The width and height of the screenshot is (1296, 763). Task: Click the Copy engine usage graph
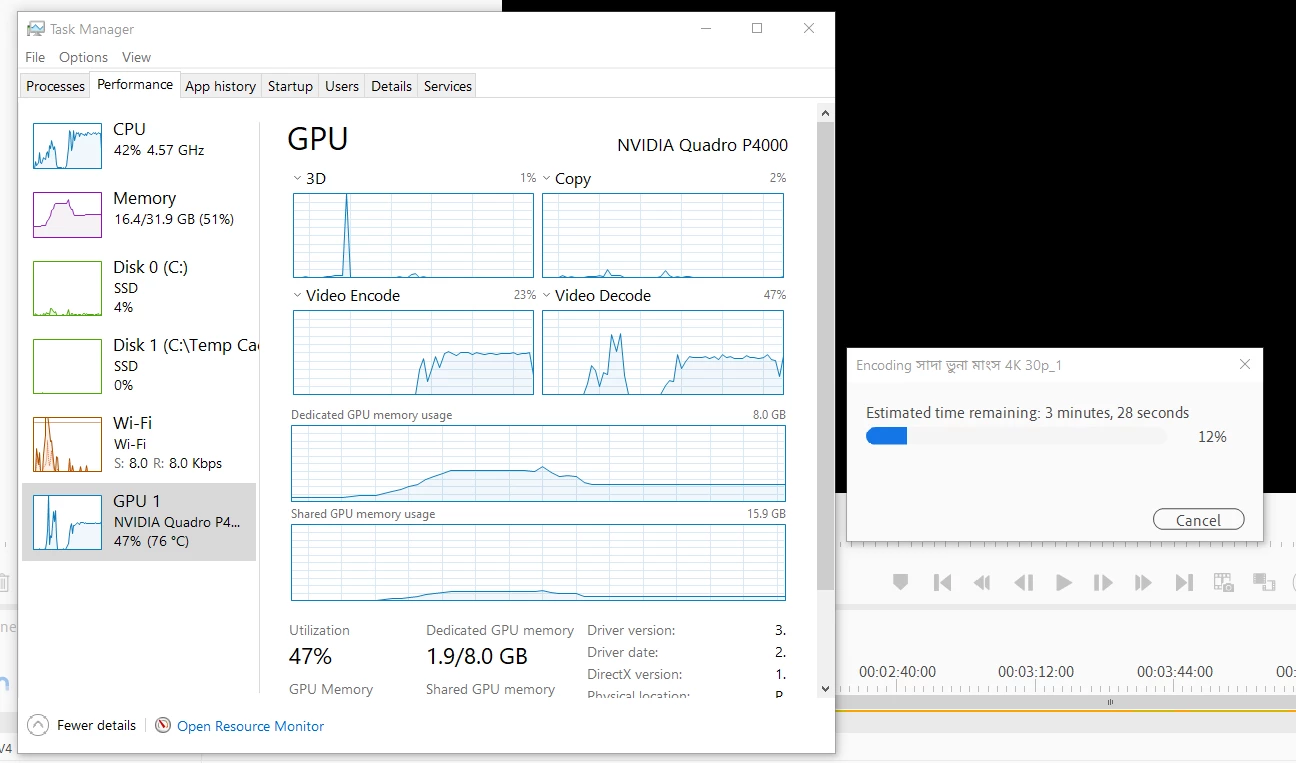663,235
